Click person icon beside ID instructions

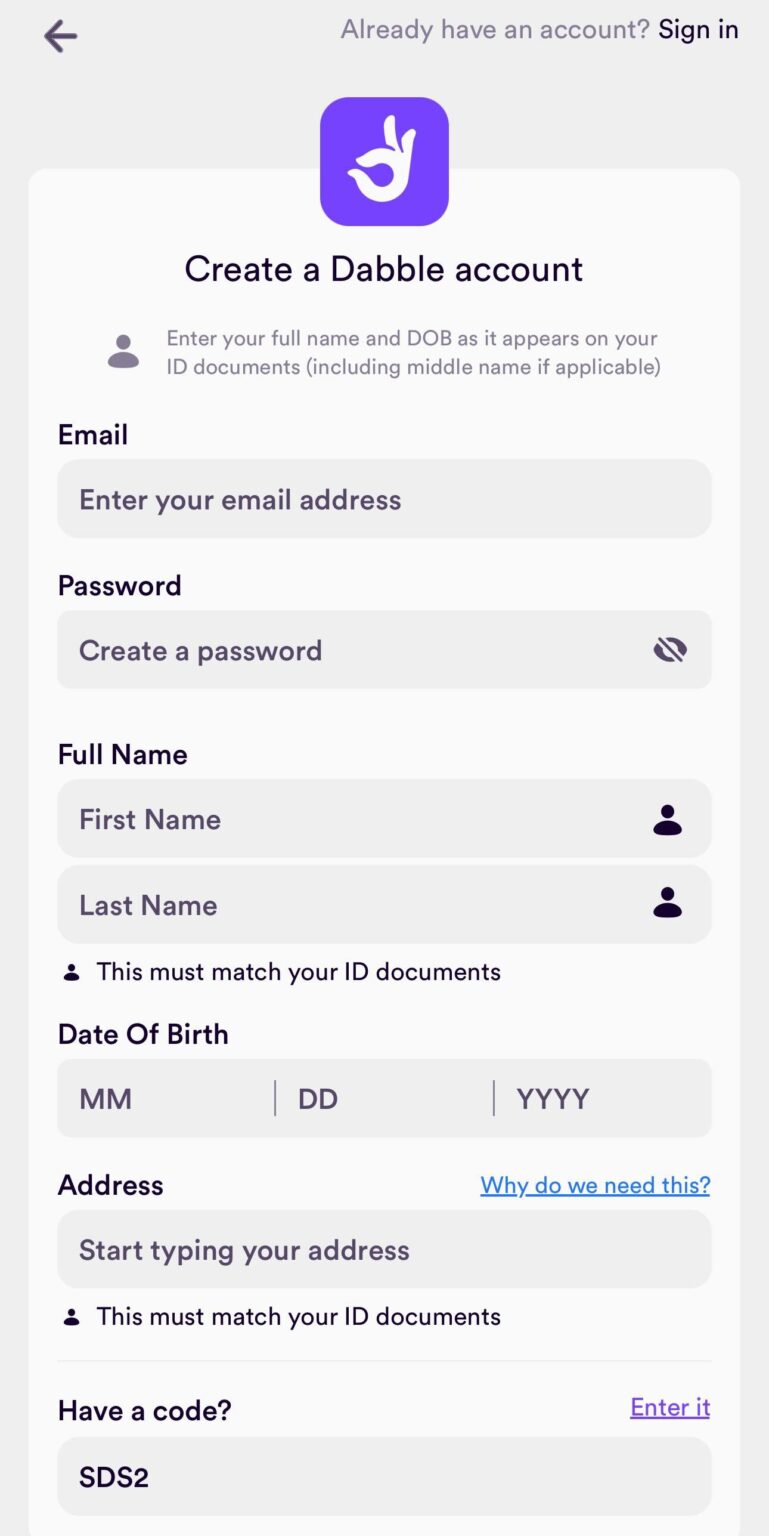point(123,352)
